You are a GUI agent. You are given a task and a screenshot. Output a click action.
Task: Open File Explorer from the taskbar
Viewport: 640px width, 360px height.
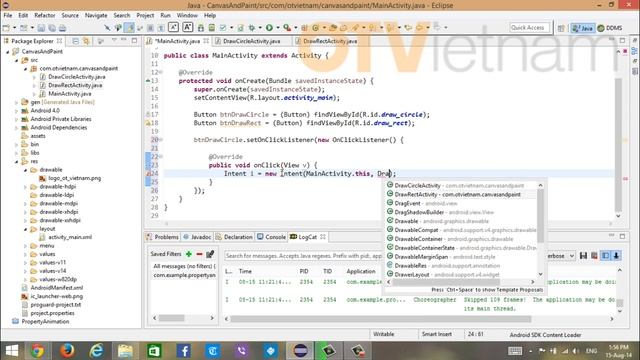[125, 351]
